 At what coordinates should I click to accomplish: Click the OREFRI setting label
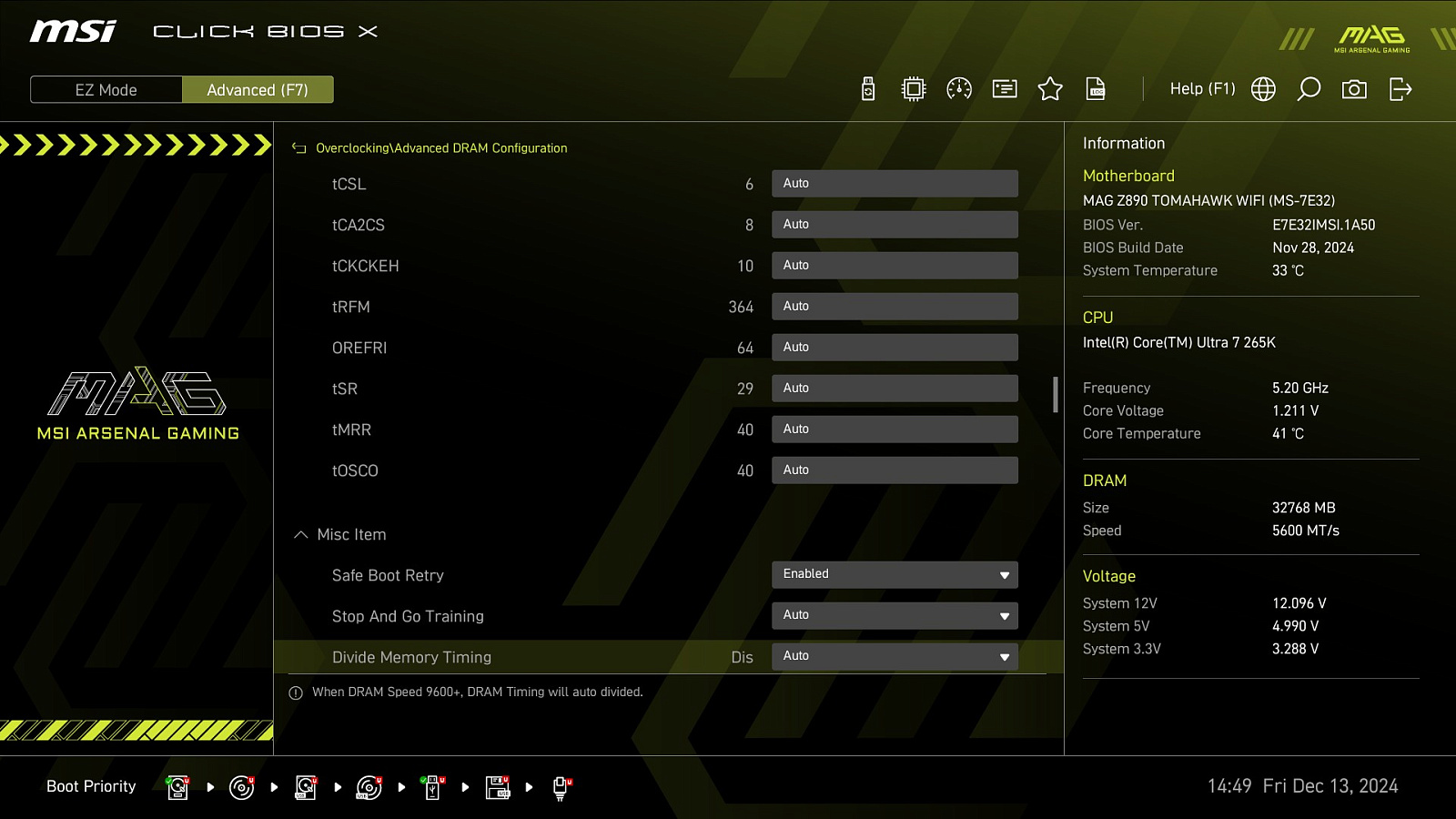359,348
